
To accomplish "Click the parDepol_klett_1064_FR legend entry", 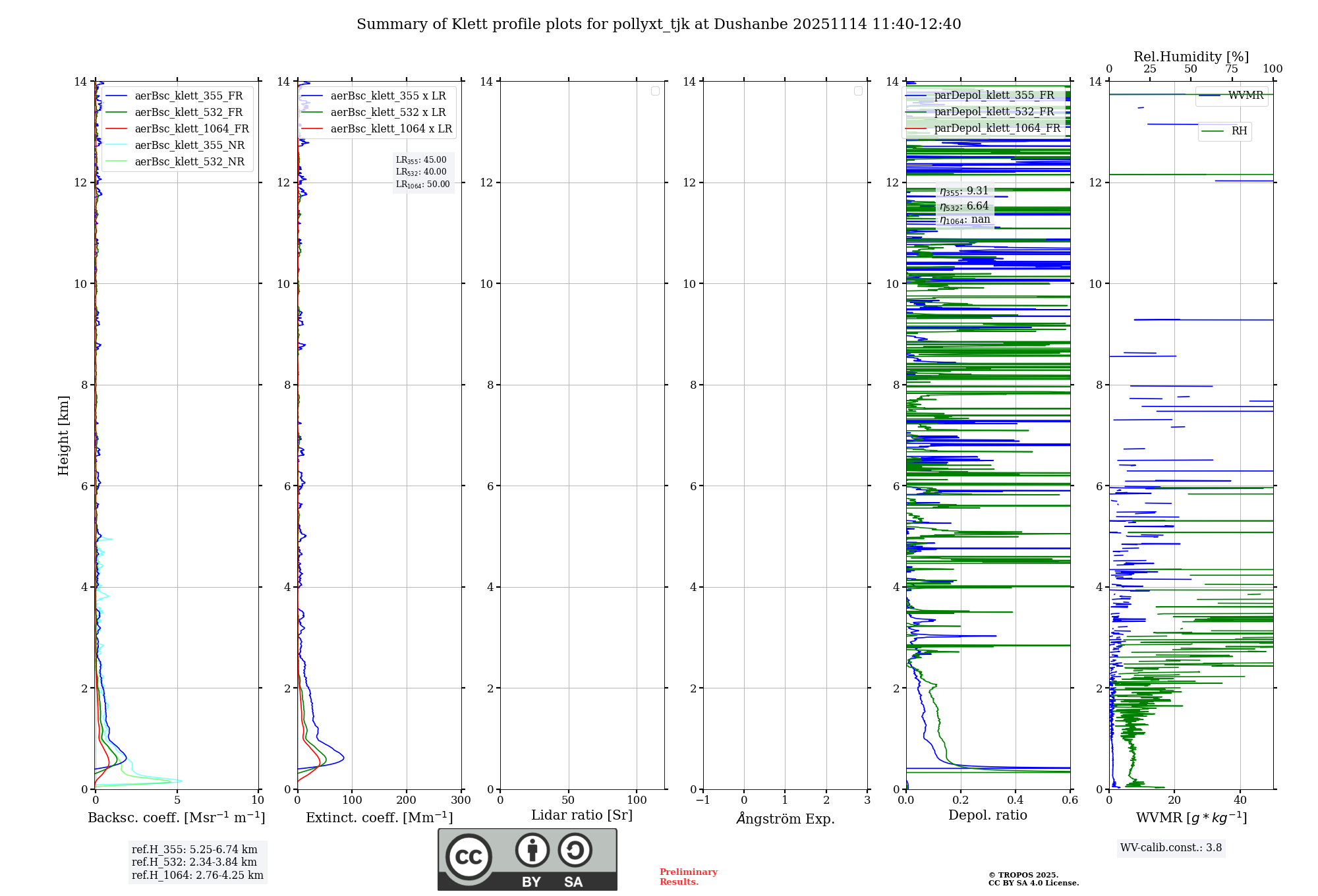I will tap(996, 128).
